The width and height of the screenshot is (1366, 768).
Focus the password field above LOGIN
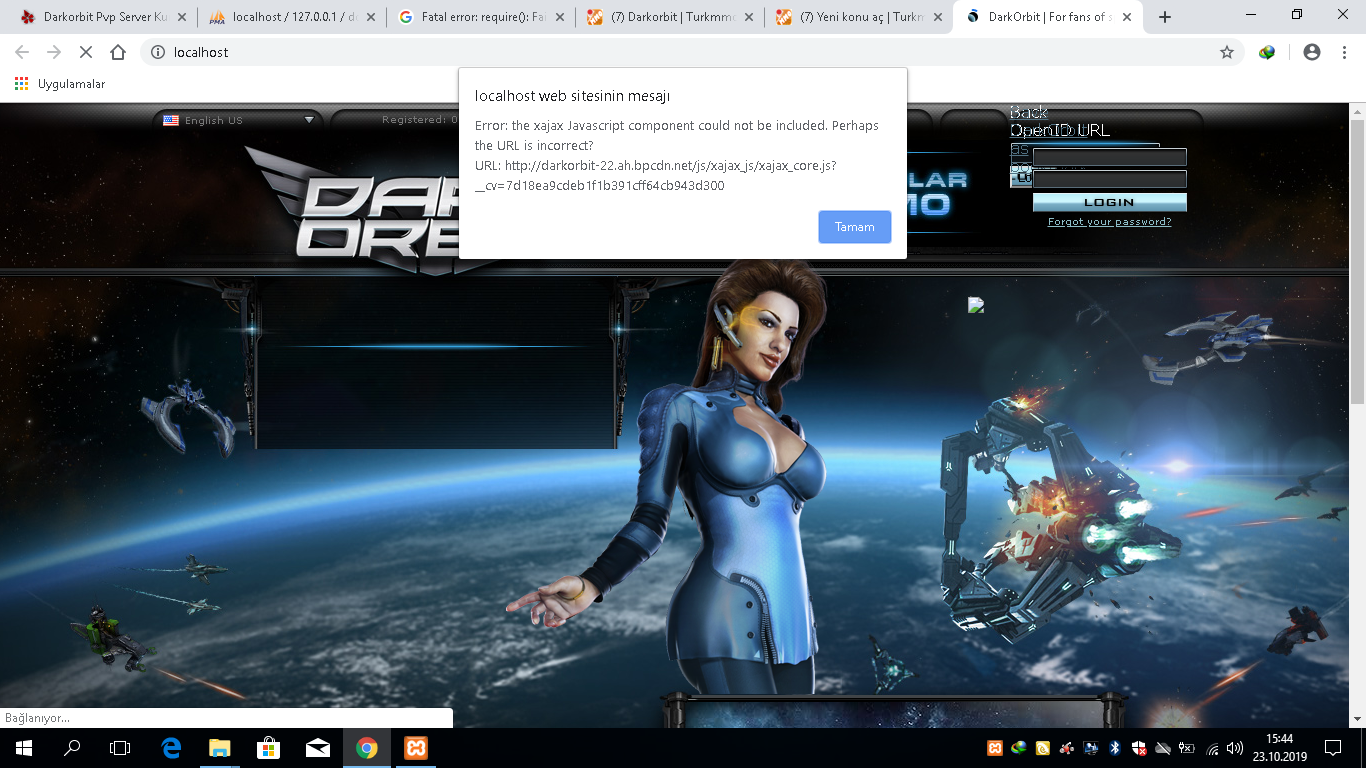click(x=1109, y=179)
